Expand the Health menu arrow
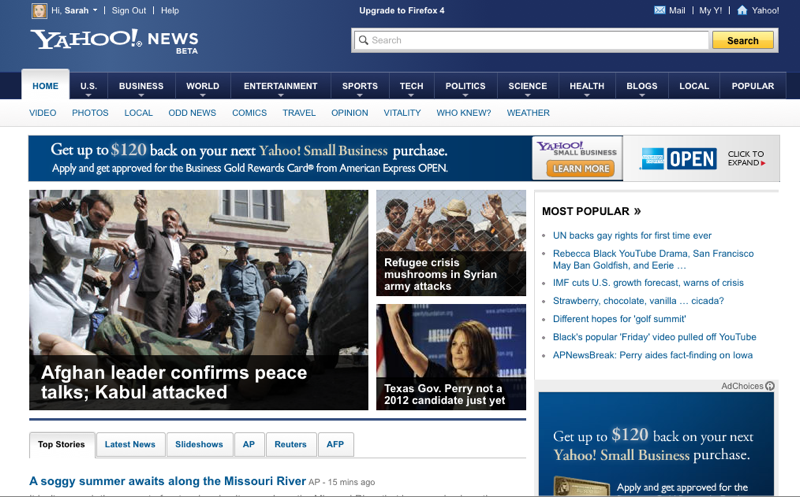800x497 pixels. 587,95
